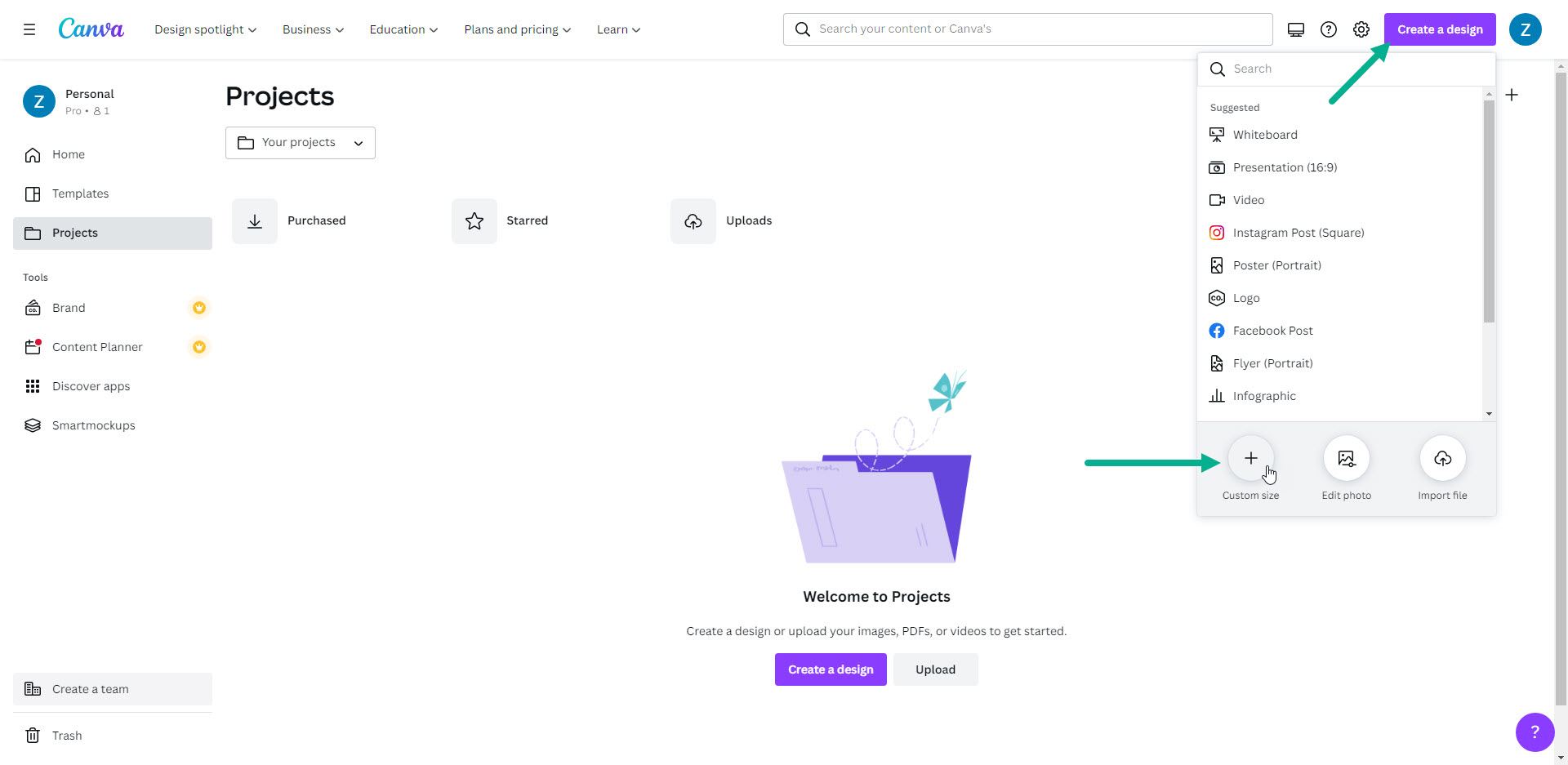Click the purple Create a design button
Viewport: 1568px width, 765px height.
(x=1439, y=29)
